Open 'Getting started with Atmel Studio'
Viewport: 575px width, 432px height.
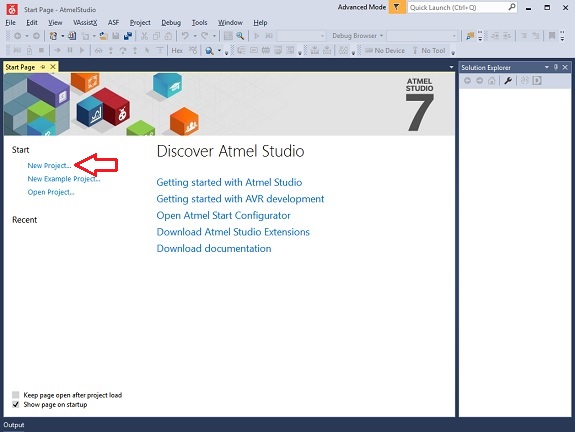229,182
